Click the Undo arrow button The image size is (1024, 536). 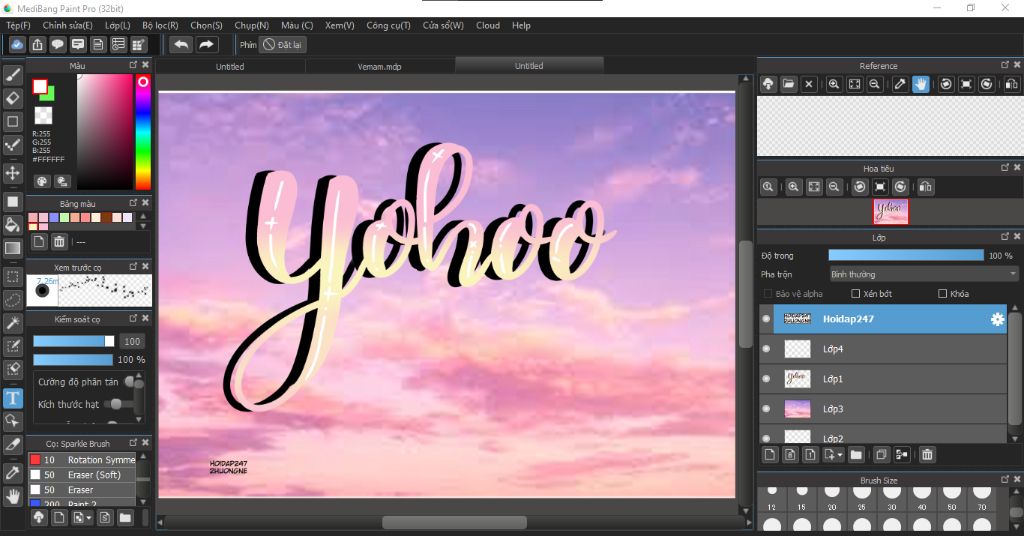click(x=181, y=44)
